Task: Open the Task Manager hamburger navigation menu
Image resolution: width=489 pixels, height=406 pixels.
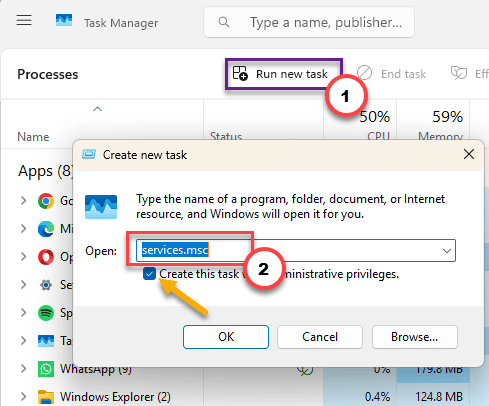Action: tap(24, 21)
